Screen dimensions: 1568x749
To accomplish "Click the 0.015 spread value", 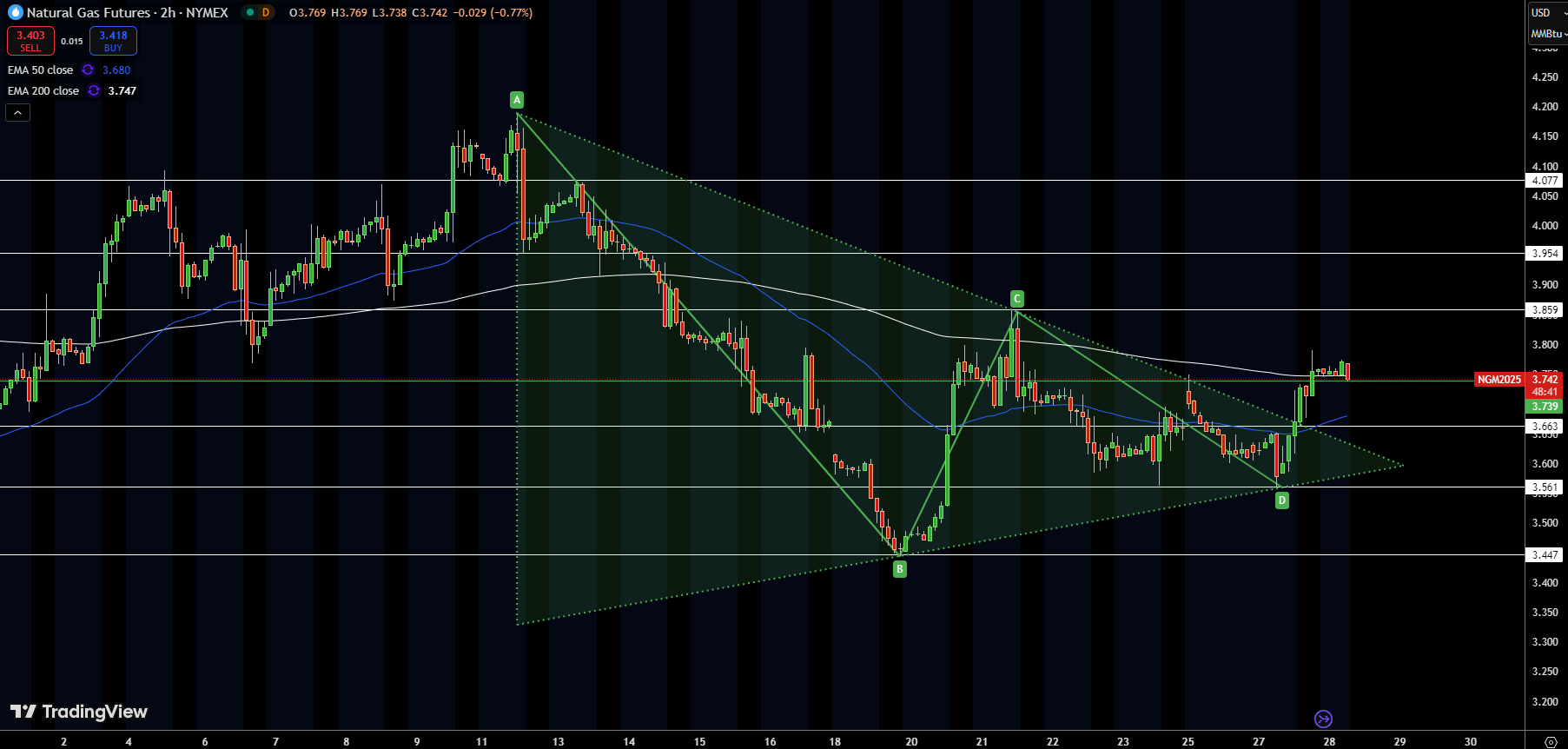I will [x=72, y=41].
